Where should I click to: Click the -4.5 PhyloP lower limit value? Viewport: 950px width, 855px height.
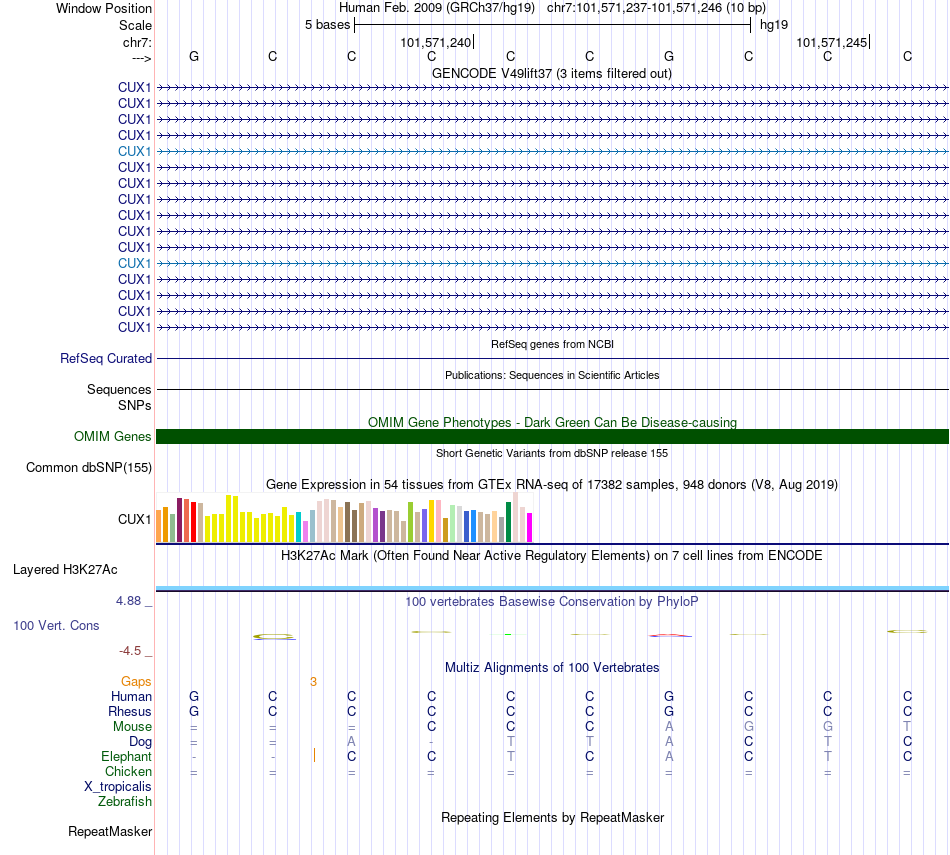tap(130, 651)
